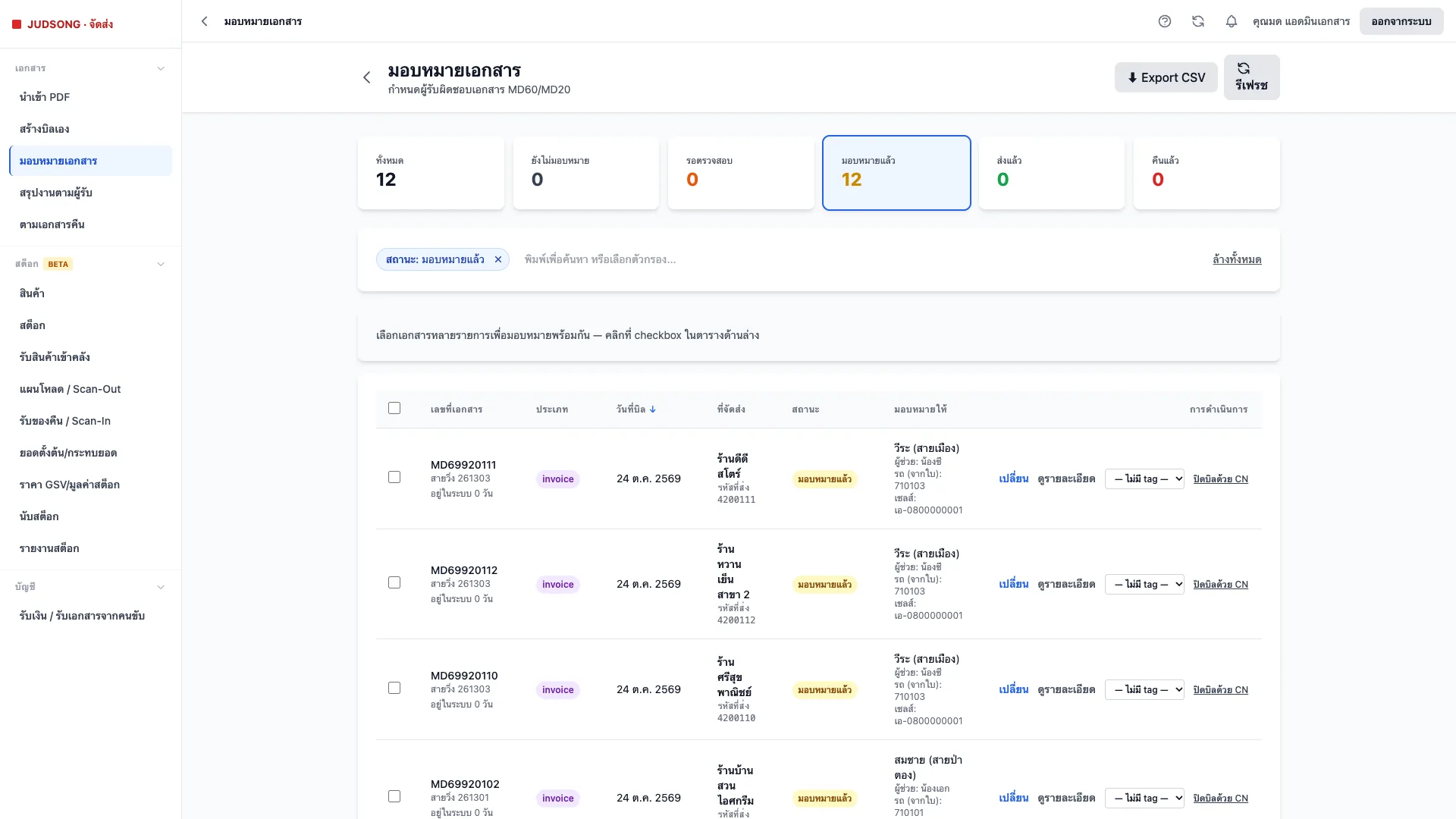
Task: Open แผนโหลด / Scan-Out page
Action: [91, 389]
